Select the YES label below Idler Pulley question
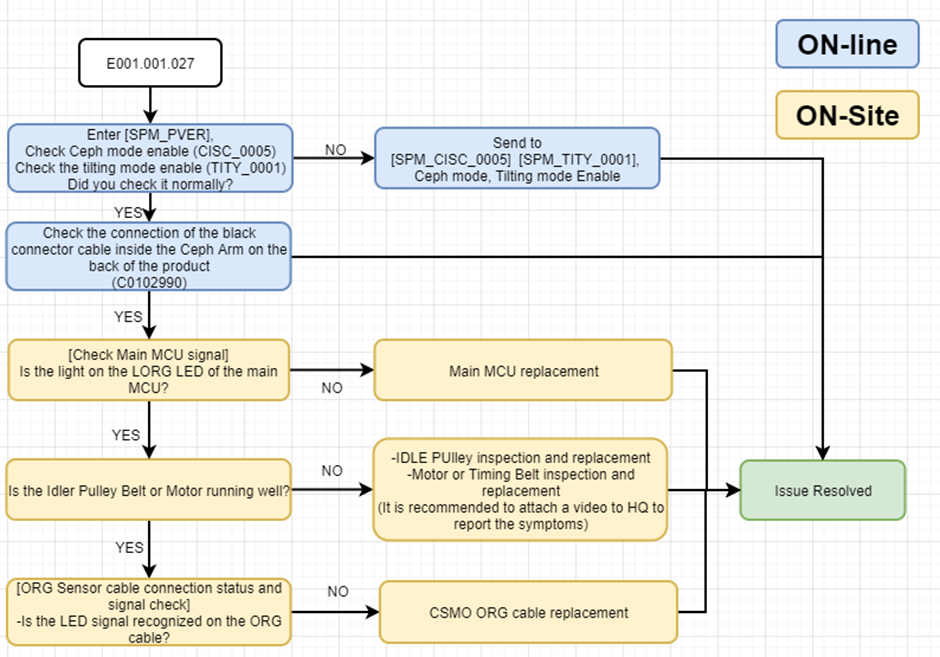This screenshot has width=940, height=657. point(129,548)
